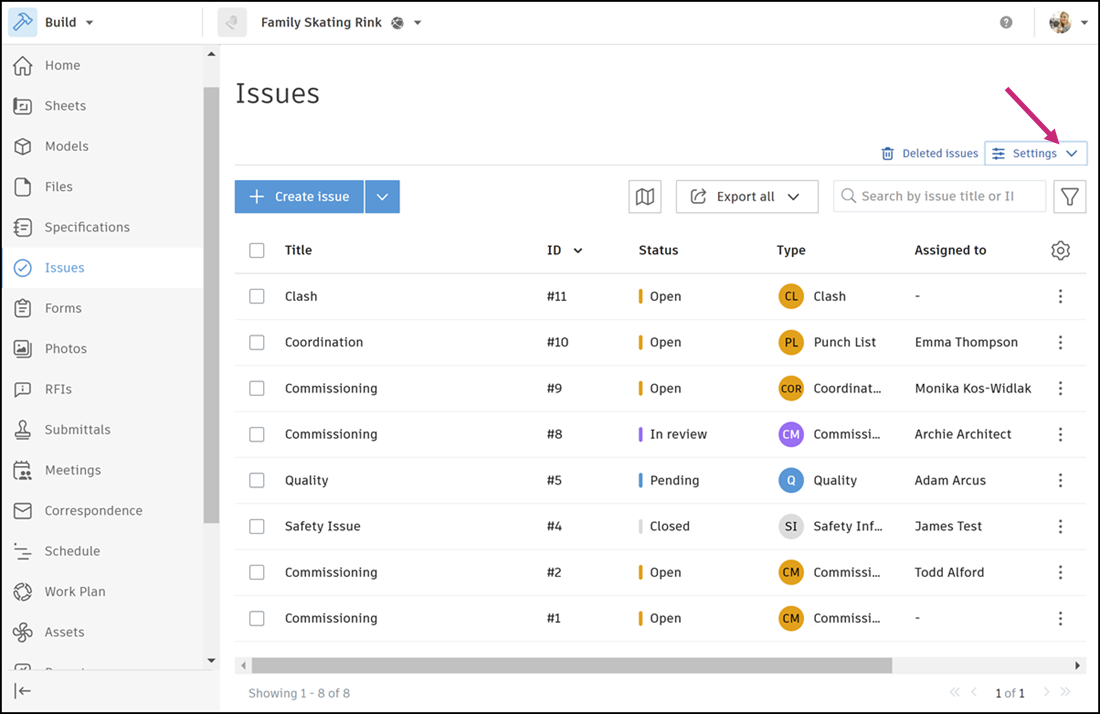1100x714 pixels.
Task: Toggle the select-all checkbox in header
Action: [x=257, y=250]
